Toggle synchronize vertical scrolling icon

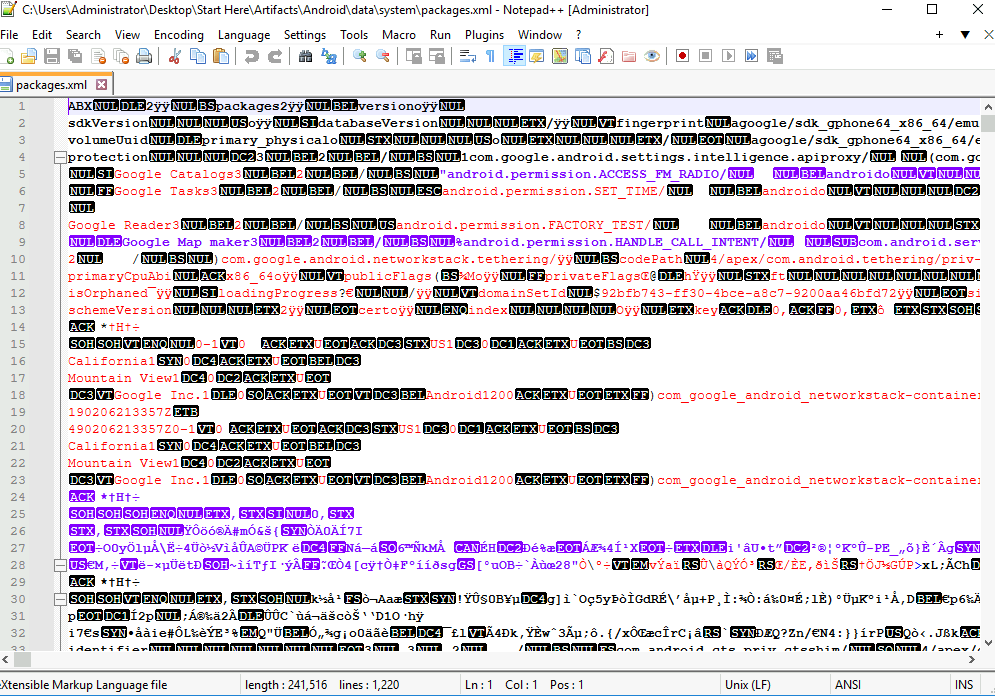click(x=414, y=56)
